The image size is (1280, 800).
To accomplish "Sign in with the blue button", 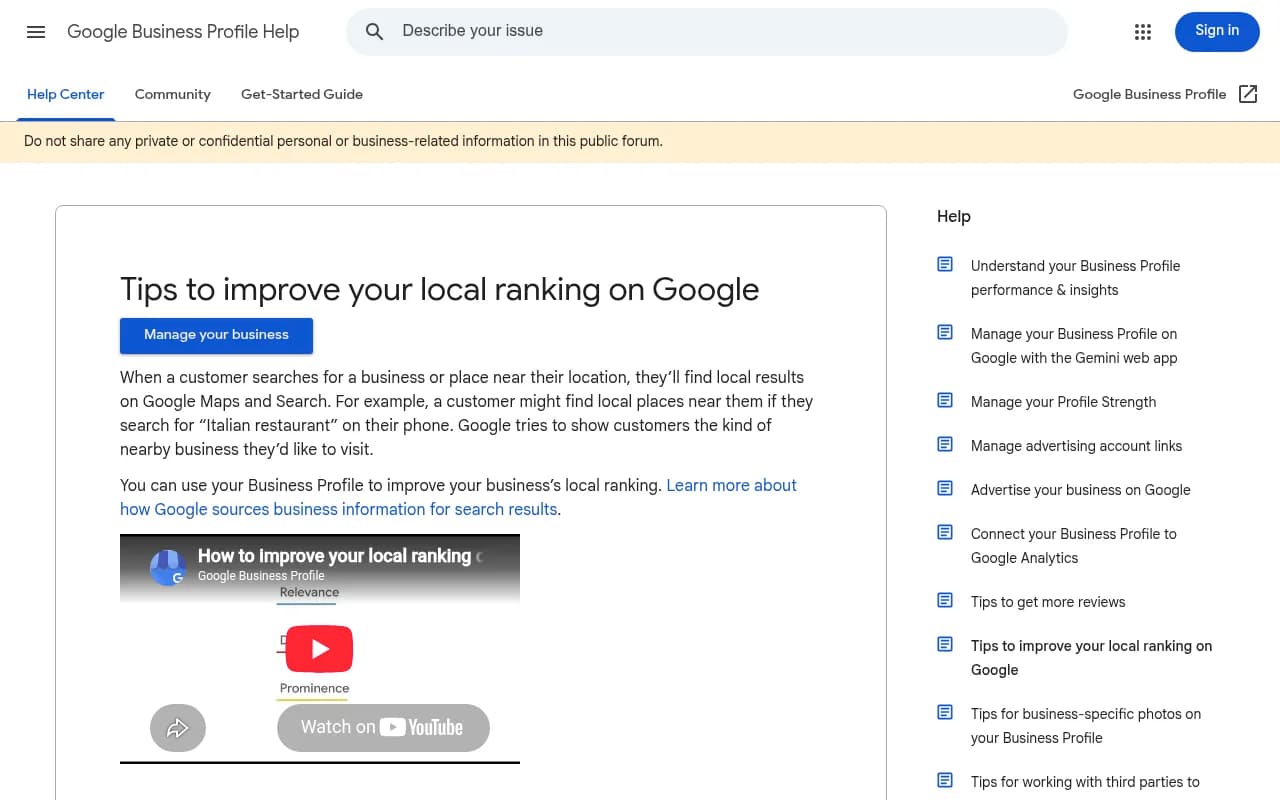I will [1217, 31].
